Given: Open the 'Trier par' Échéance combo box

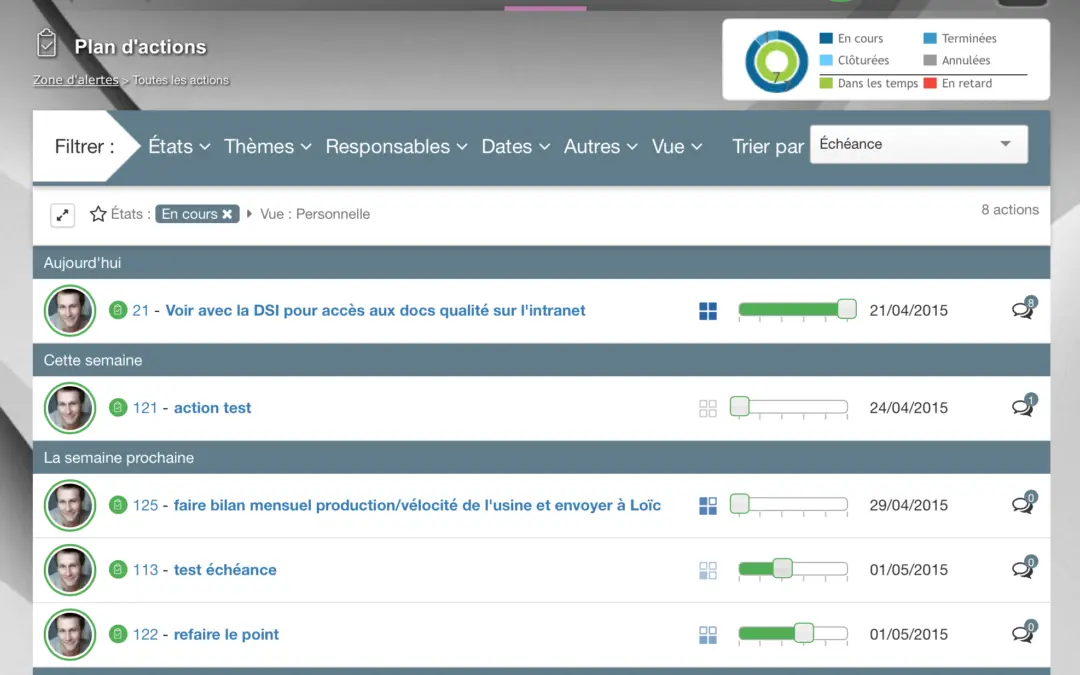Looking at the screenshot, I should pyautogui.click(x=918, y=144).
